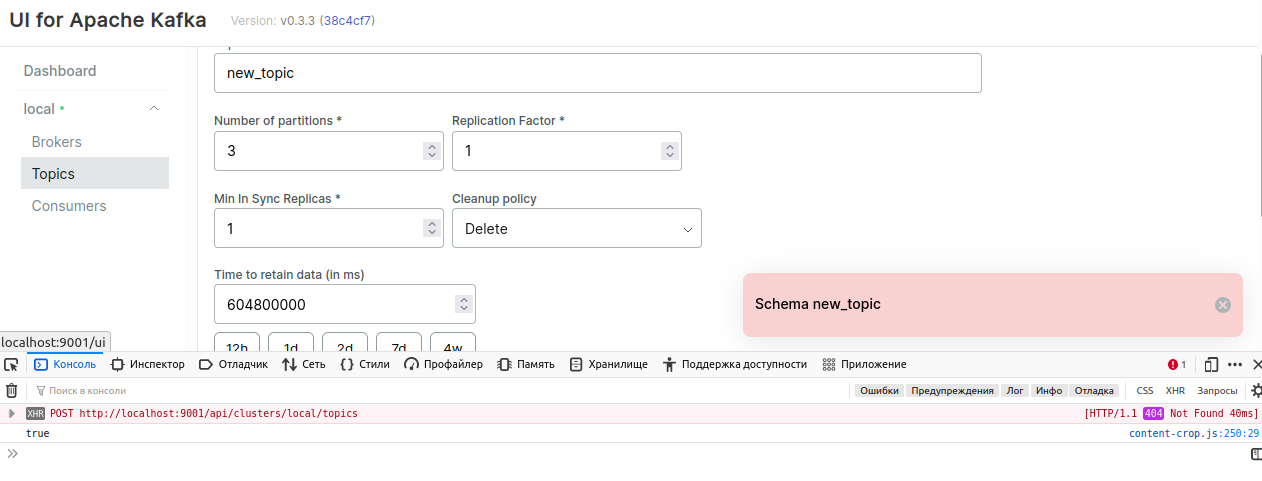Click the Replication Factor stepper arrows
Image resolution: width=1262 pixels, height=481 pixels.
(x=669, y=151)
